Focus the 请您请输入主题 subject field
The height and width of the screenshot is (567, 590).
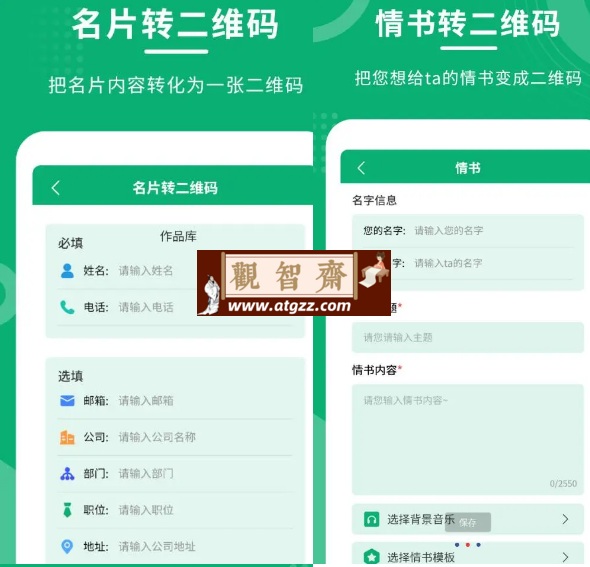[468, 337]
